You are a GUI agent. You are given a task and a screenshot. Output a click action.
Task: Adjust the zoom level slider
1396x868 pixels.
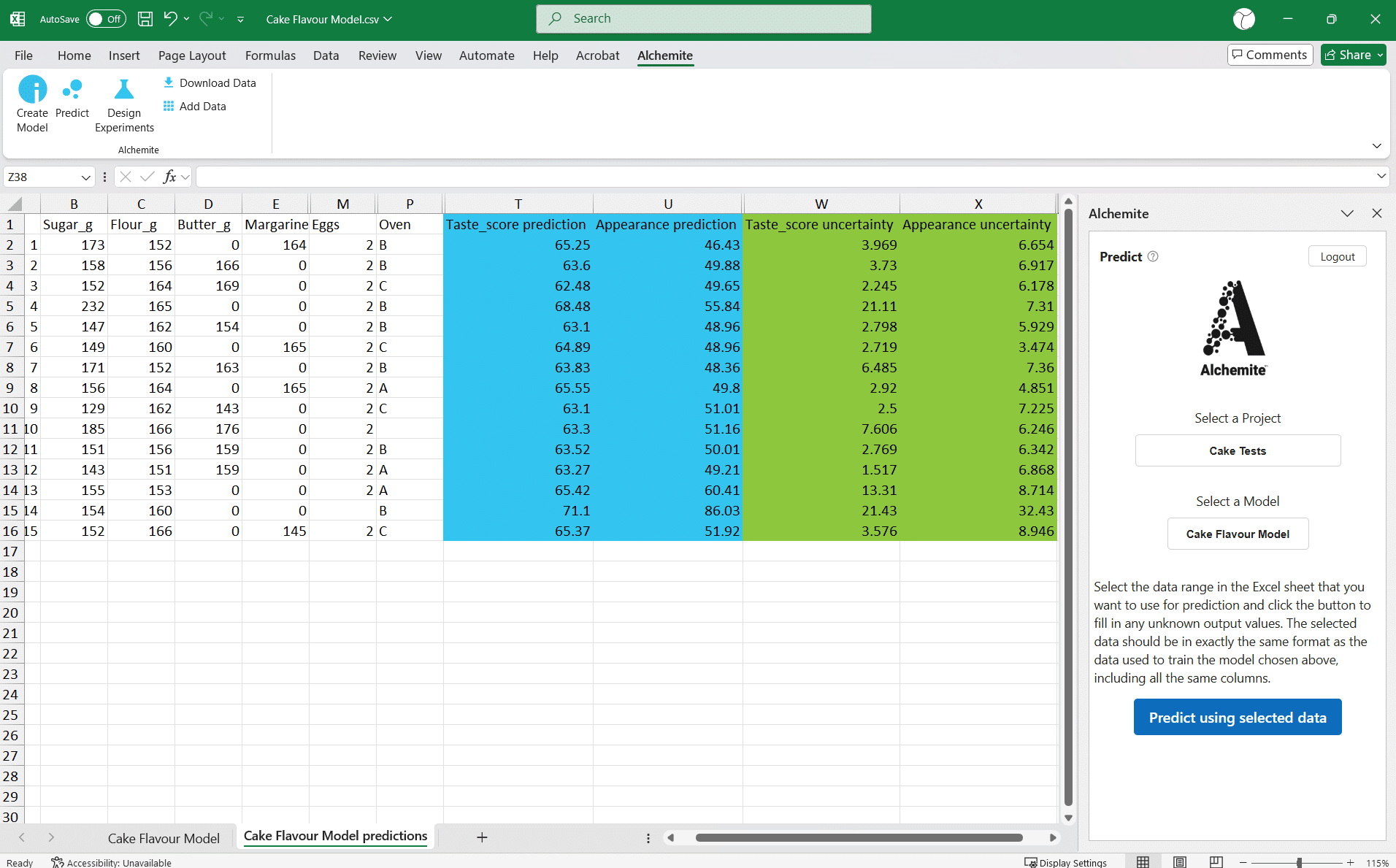coord(1299,862)
